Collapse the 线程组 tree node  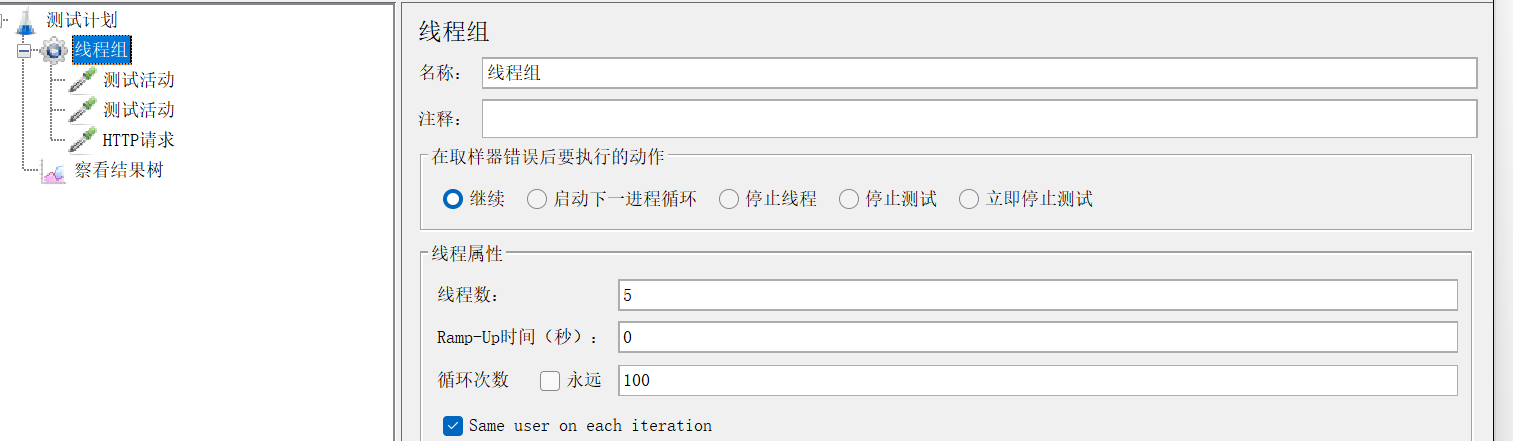(x=24, y=50)
